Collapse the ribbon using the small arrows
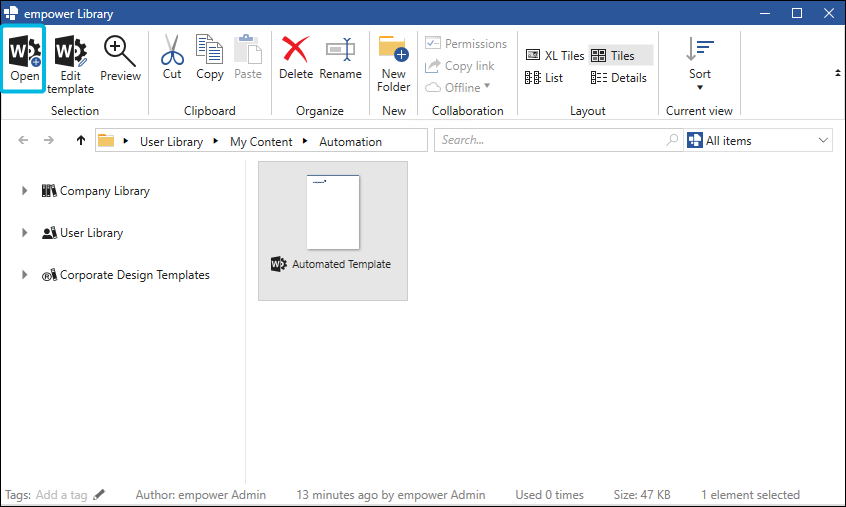The width and height of the screenshot is (846, 507). click(x=837, y=72)
